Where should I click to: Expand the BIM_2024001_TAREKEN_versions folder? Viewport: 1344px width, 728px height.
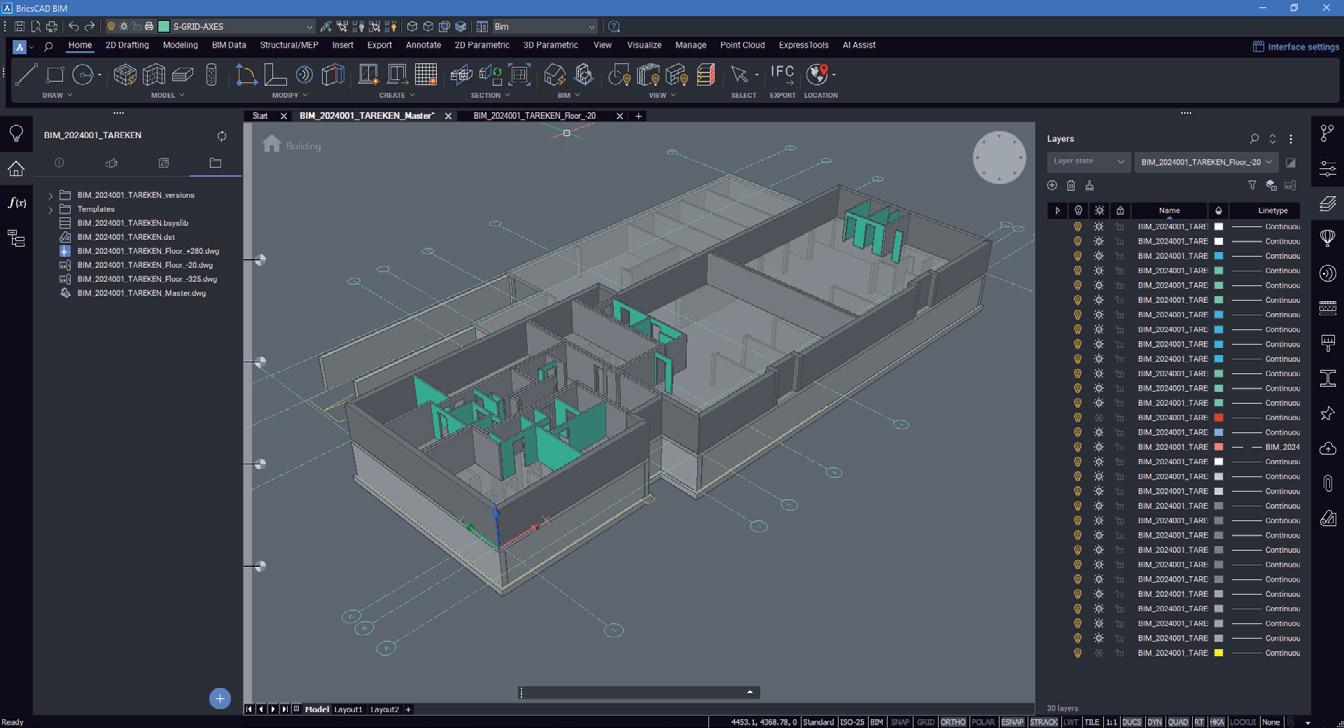51,195
